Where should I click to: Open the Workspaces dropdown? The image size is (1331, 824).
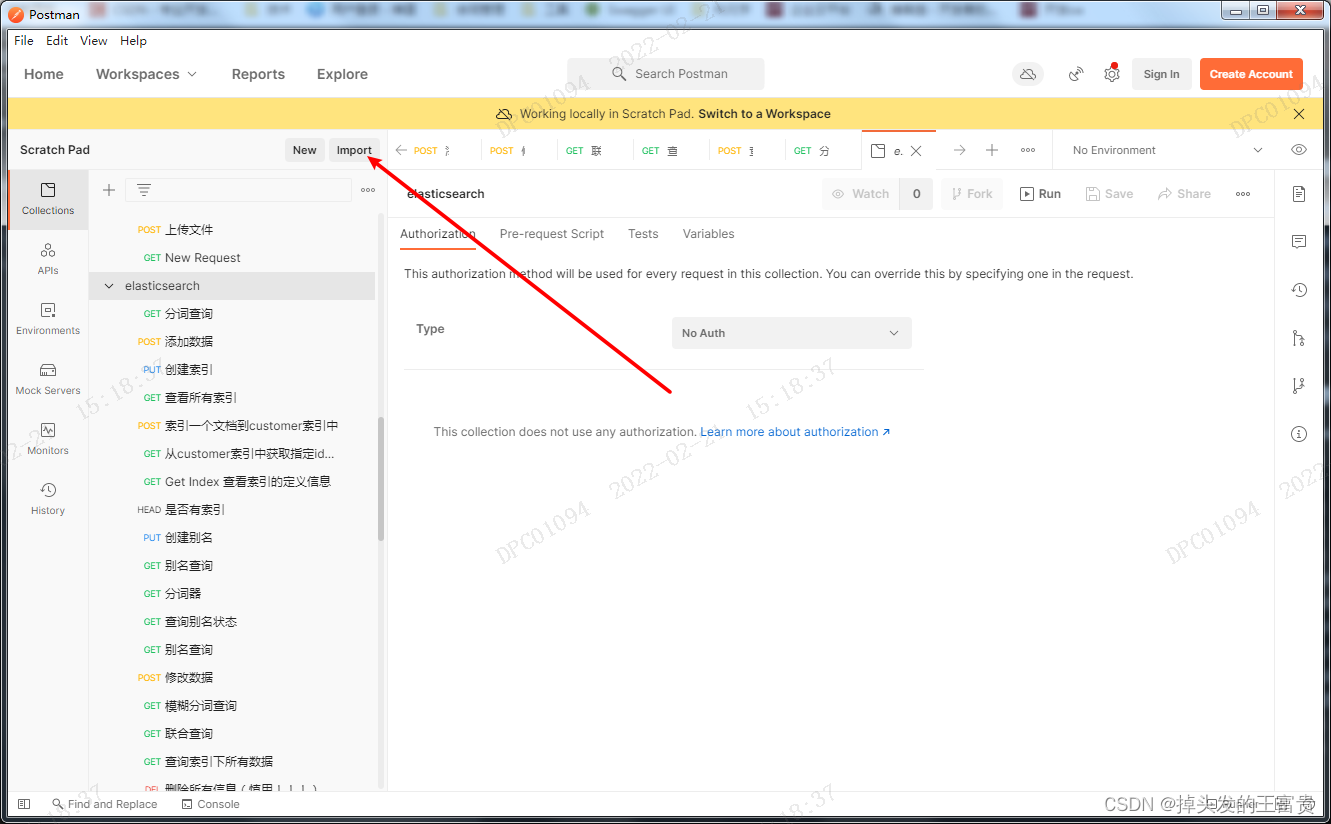click(146, 74)
